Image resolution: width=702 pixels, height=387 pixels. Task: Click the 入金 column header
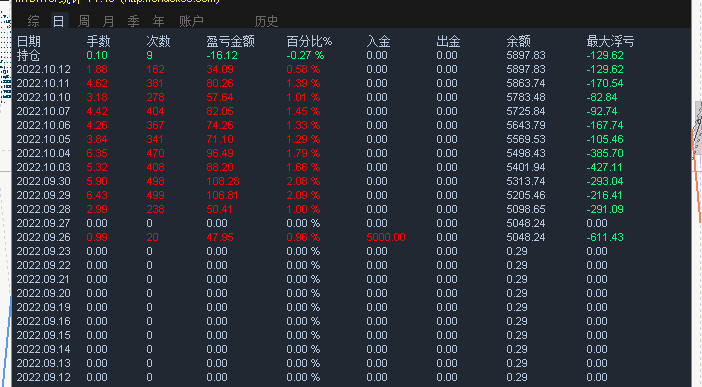point(378,42)
